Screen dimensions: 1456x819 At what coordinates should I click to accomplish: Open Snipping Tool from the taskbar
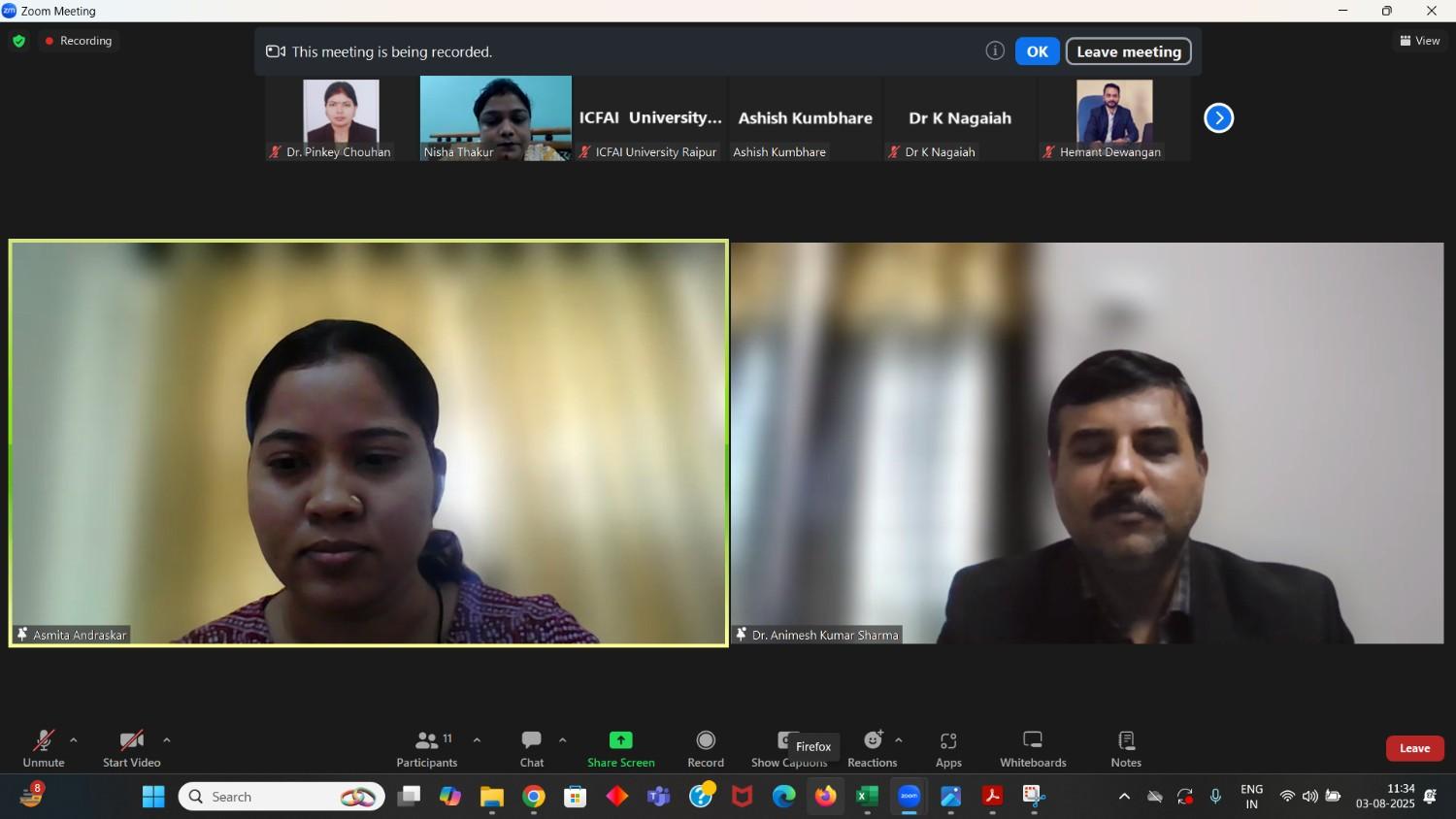(x=1034, y=797)
